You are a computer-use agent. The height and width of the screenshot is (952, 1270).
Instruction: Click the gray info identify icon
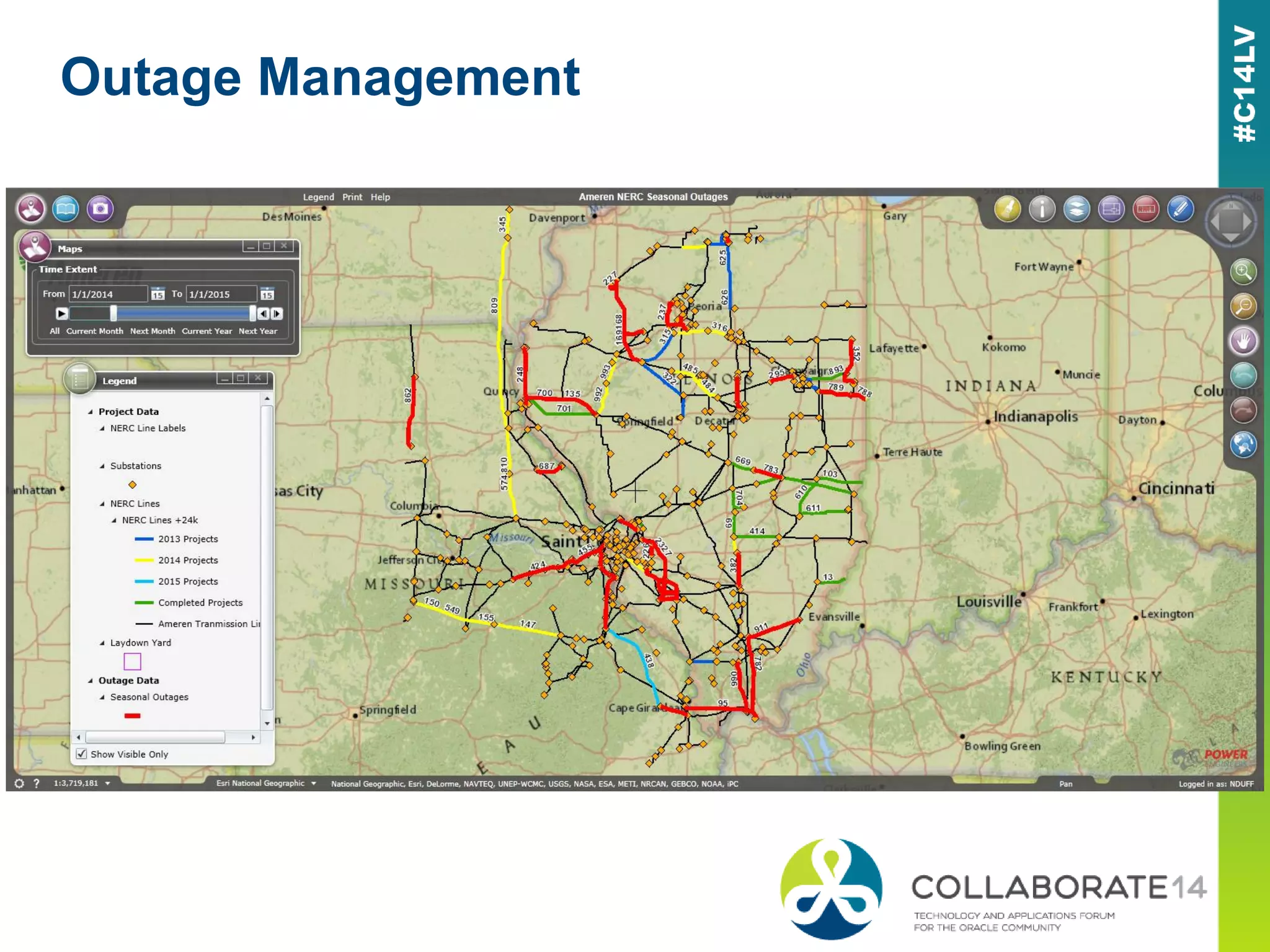[1042, 209]
